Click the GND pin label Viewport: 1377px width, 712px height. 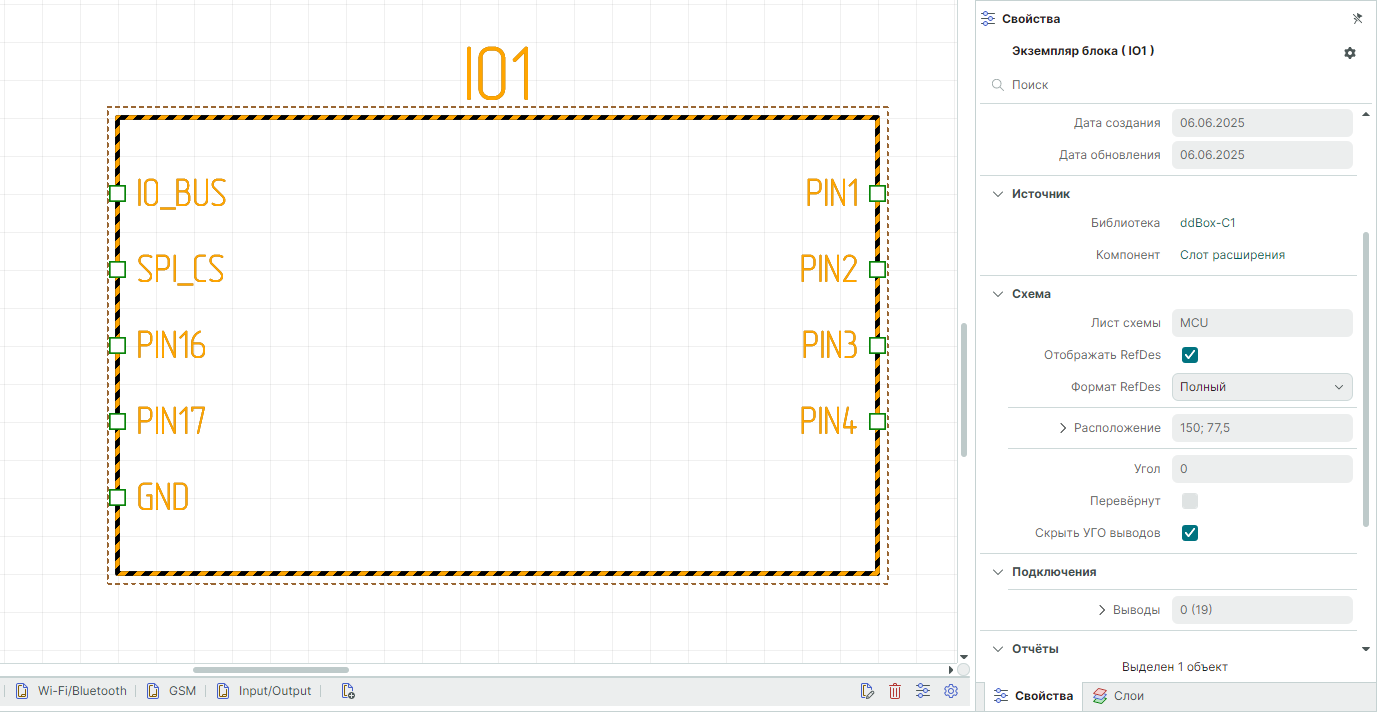tap(163, 497)
